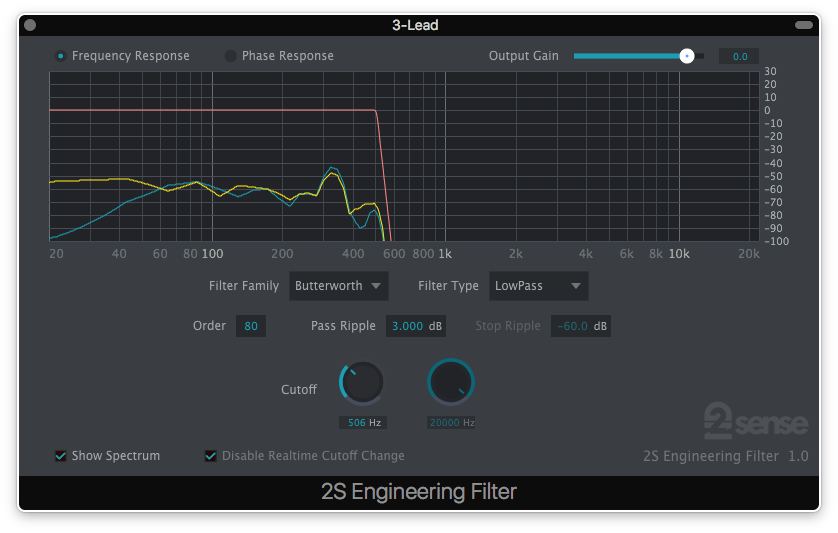The image size is (838, 533).
Task: Click the "3-Lead" window title
Action: (x=415, y=25)
